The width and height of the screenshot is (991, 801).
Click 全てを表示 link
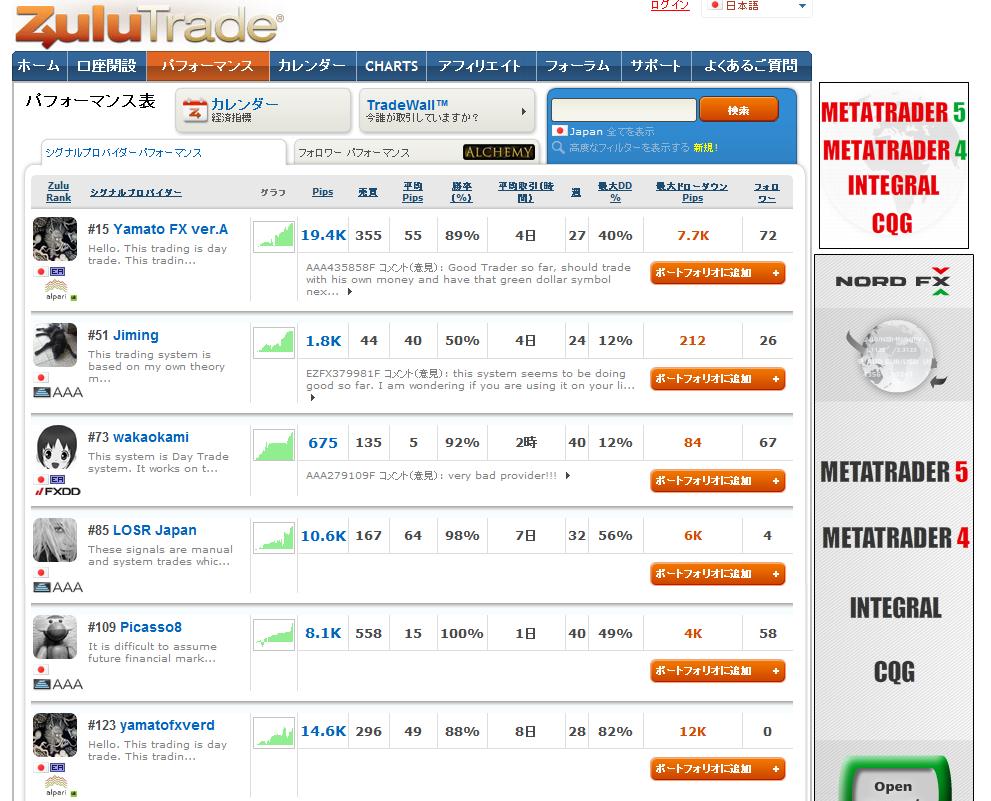click(x=630, y=131)
